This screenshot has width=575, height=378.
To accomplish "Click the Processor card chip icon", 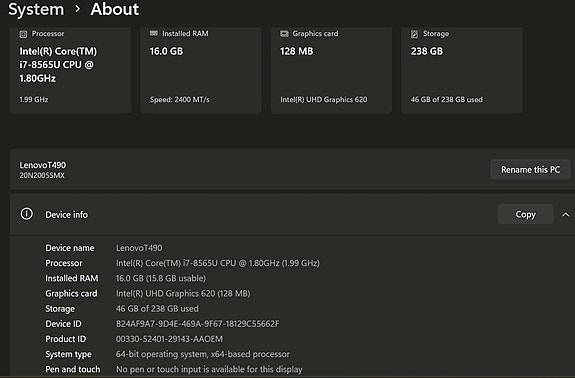I will click(x=23, y=34).
